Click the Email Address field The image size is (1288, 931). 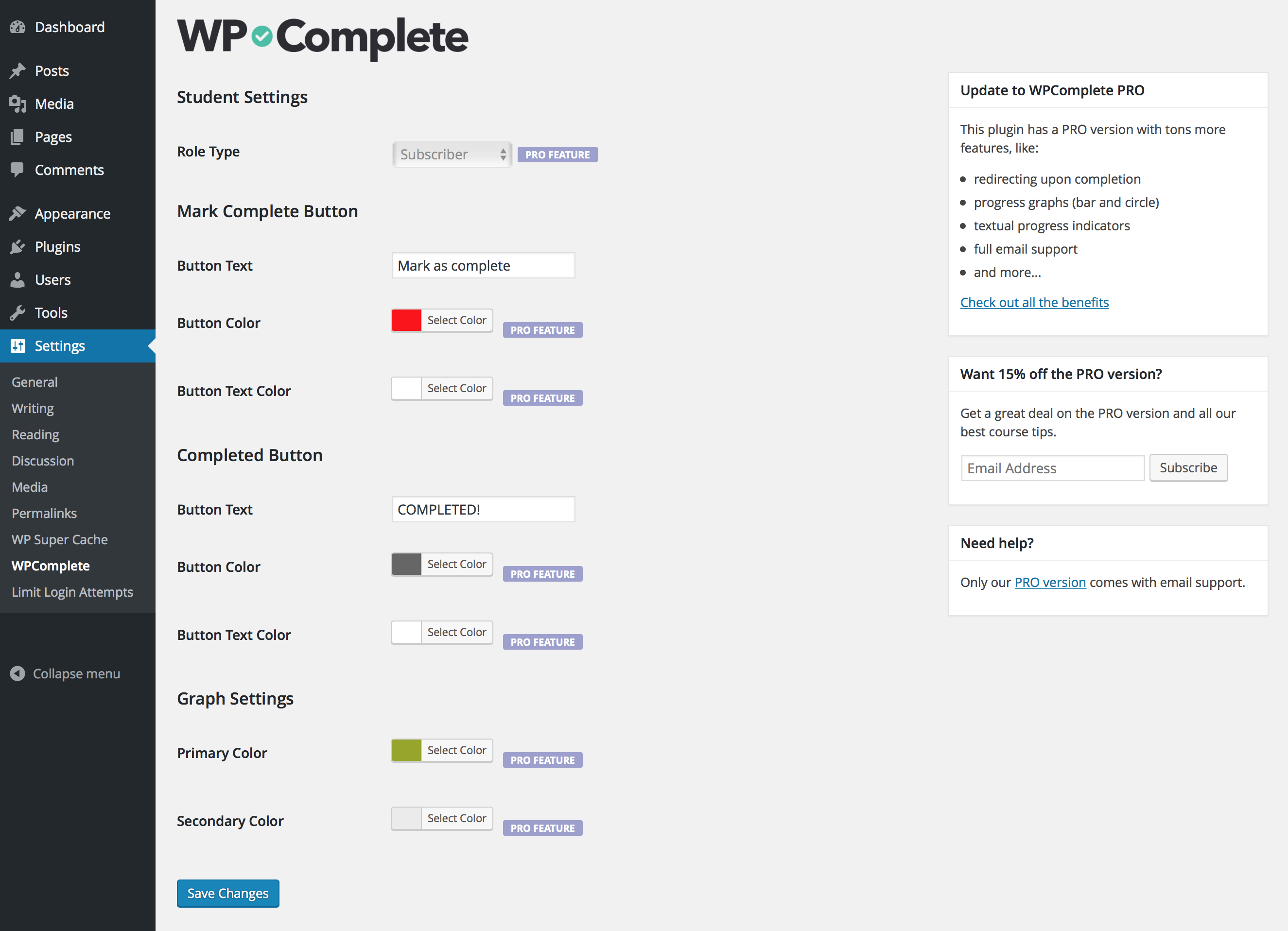(1052, 467)
